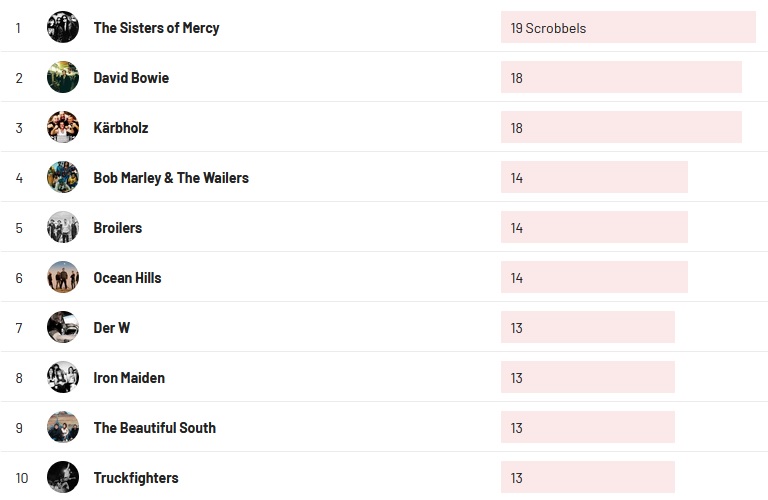The height and width of the screenshot is (500, 768).
Task: Click Iron Maiden's 13 scrobble bar
Action: (x=588, y=378)
